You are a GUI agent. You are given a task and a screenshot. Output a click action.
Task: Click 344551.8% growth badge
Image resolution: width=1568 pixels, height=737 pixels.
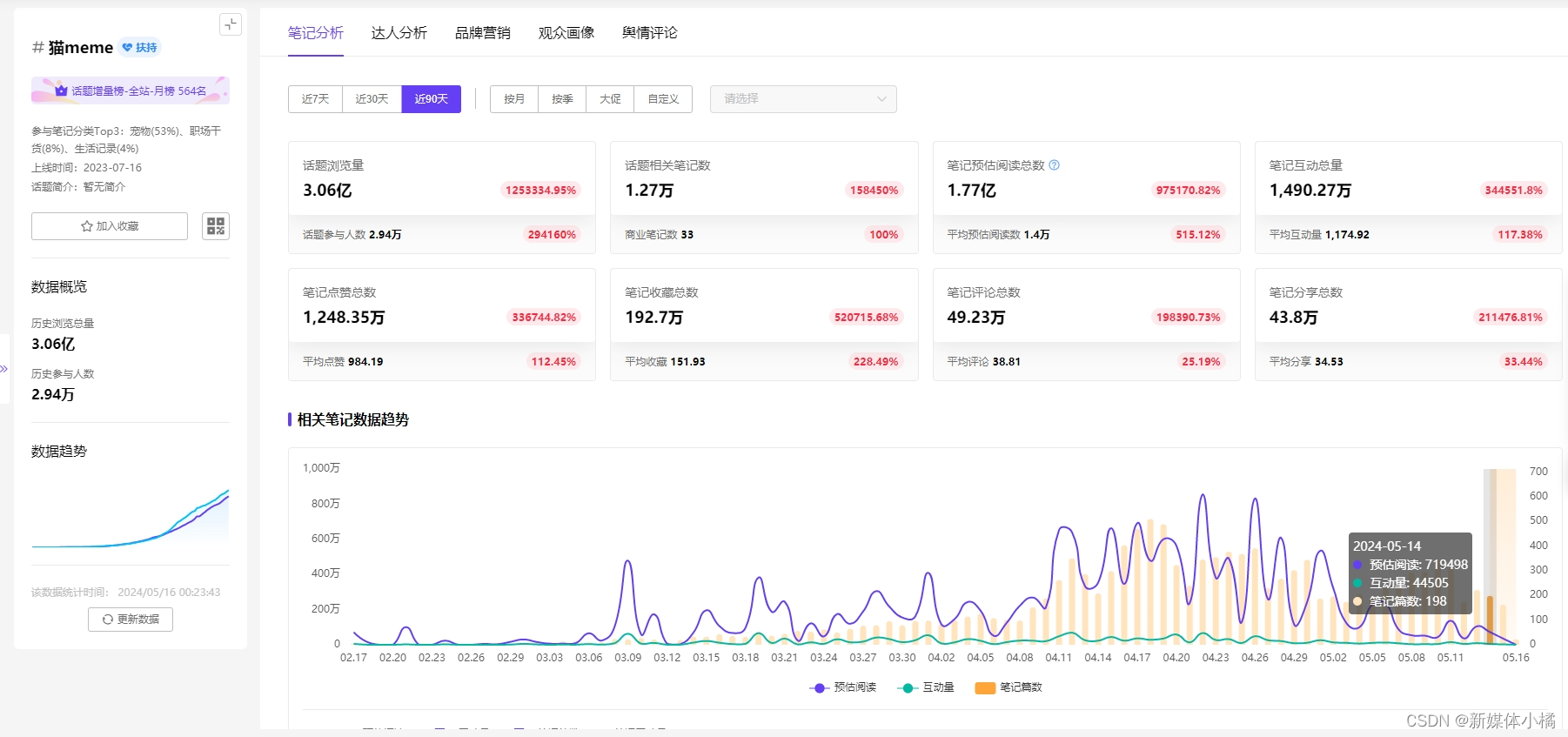coord(1513,191)
